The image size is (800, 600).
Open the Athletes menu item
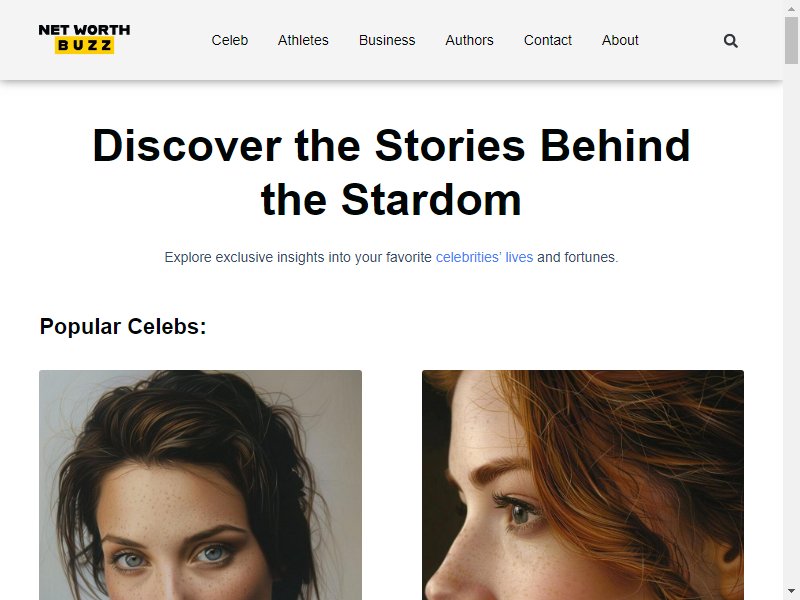pos(303,40)
